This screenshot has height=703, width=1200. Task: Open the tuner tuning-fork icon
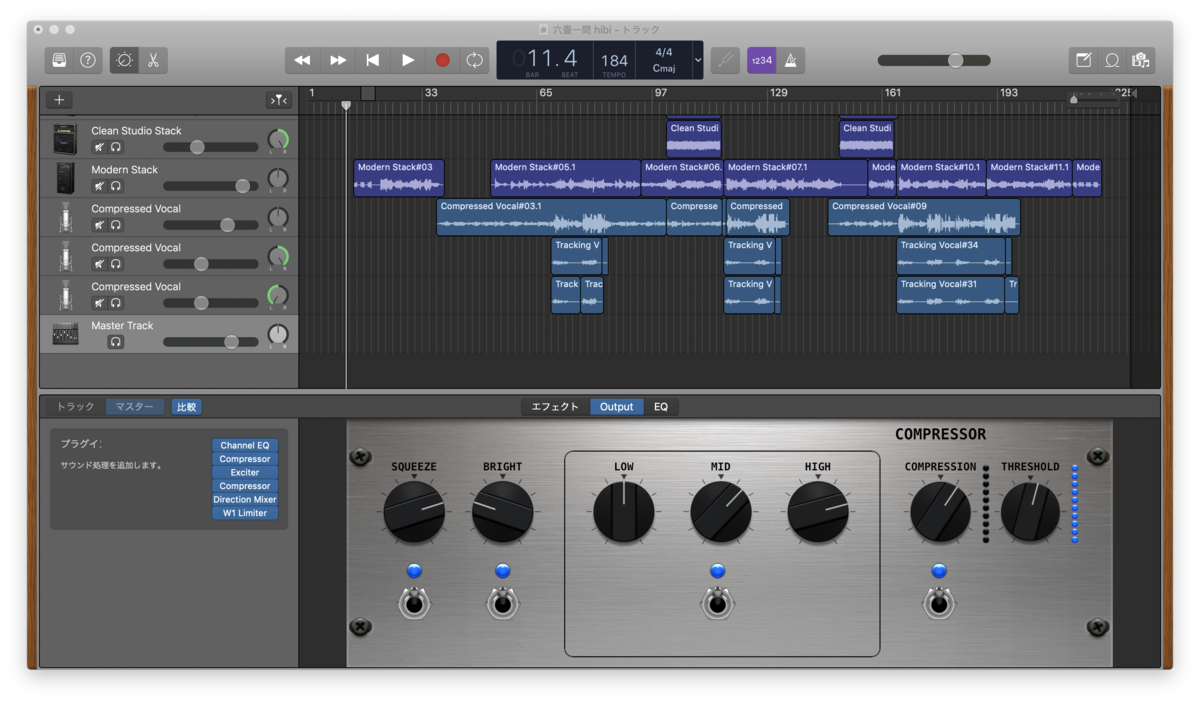tap(725, 60)
